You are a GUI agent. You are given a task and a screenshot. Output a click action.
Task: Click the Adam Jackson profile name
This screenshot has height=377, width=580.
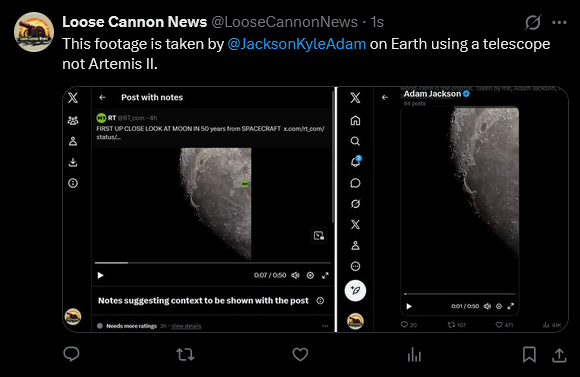(432, 94)
